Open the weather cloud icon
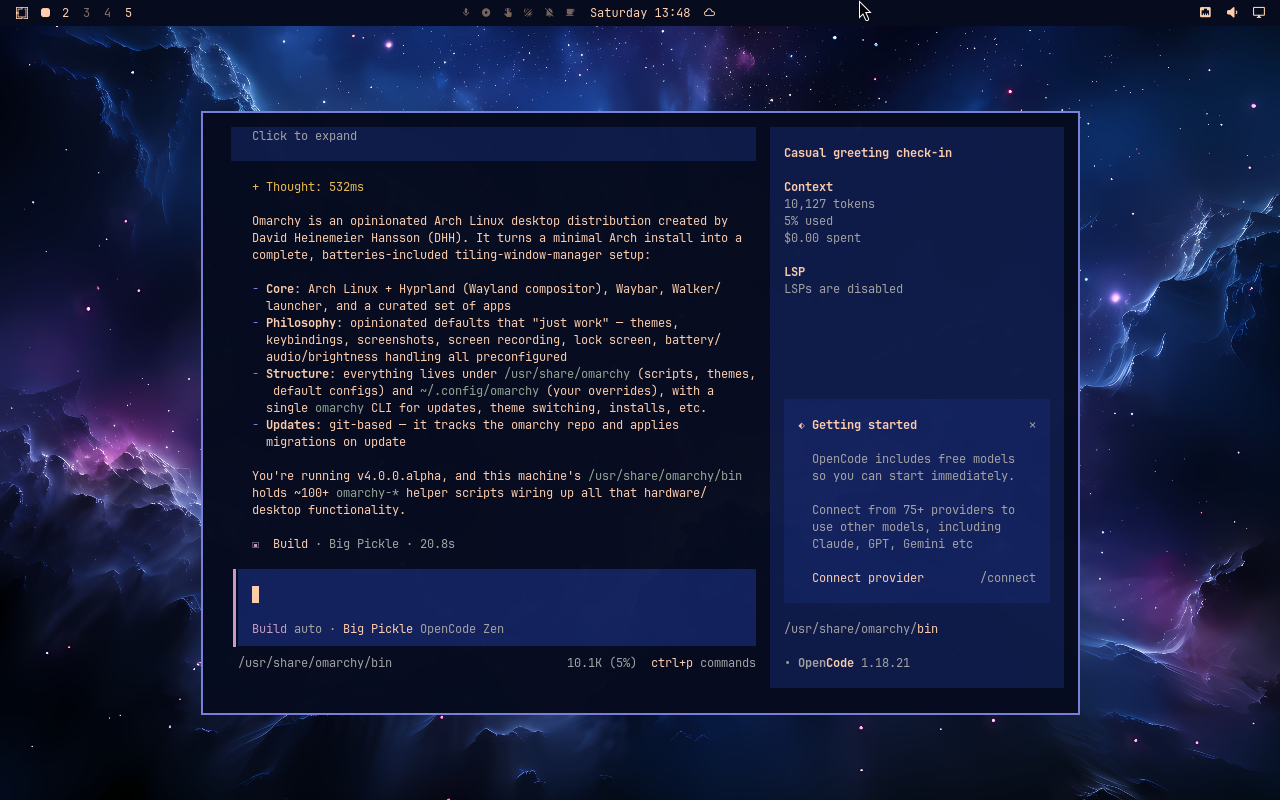 pyautogui.click(x=710, y=13)
